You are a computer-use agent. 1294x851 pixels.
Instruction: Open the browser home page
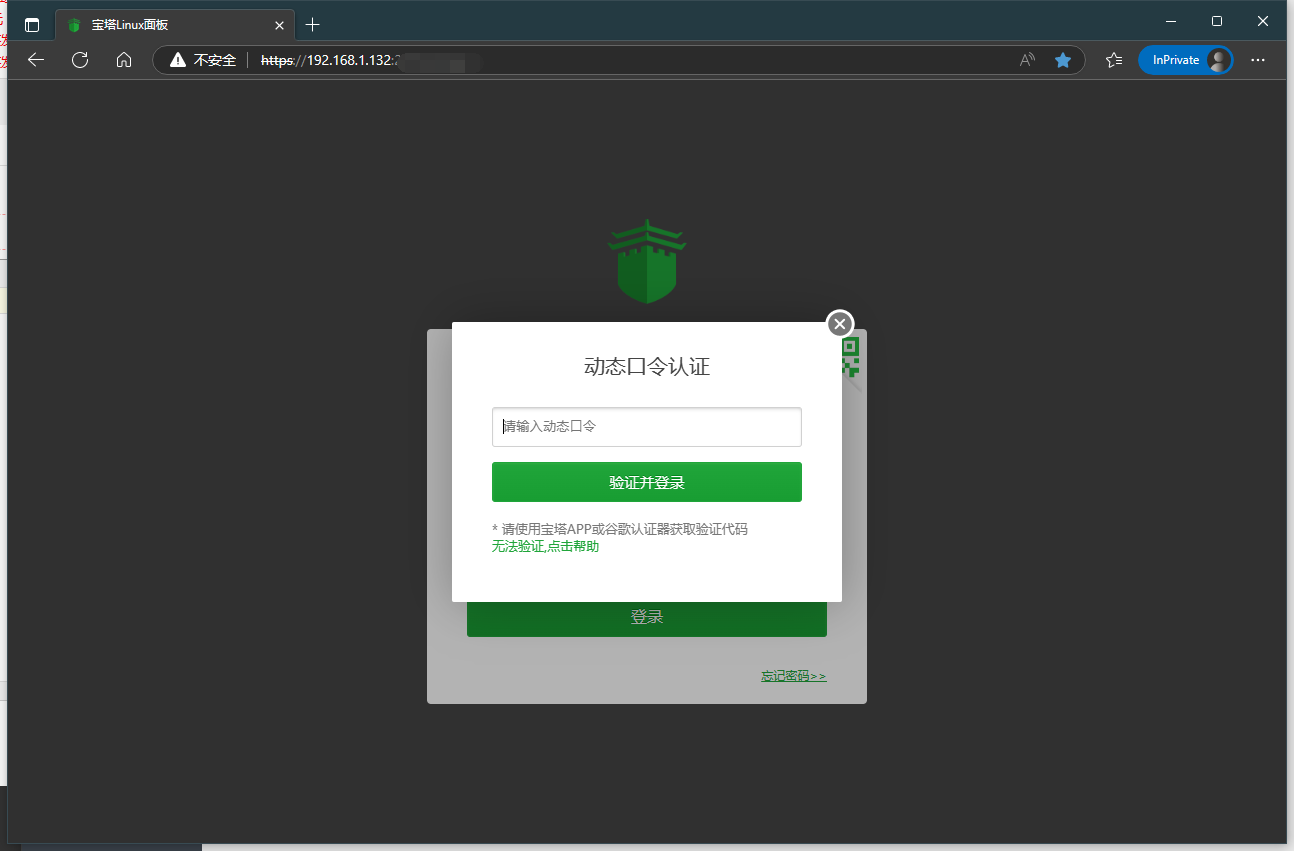click(x=124, y=60)
